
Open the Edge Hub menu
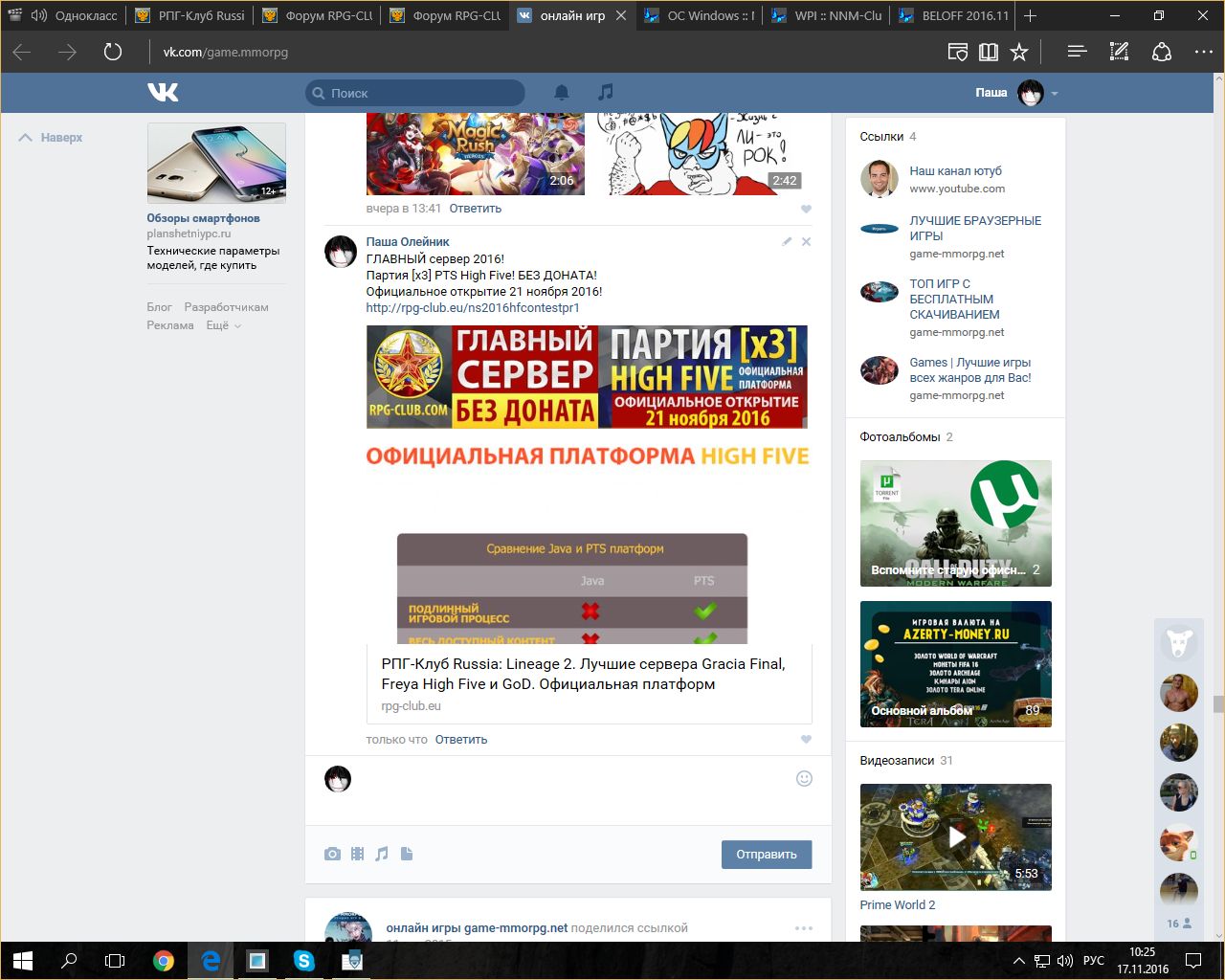(x=1077, y=52)
